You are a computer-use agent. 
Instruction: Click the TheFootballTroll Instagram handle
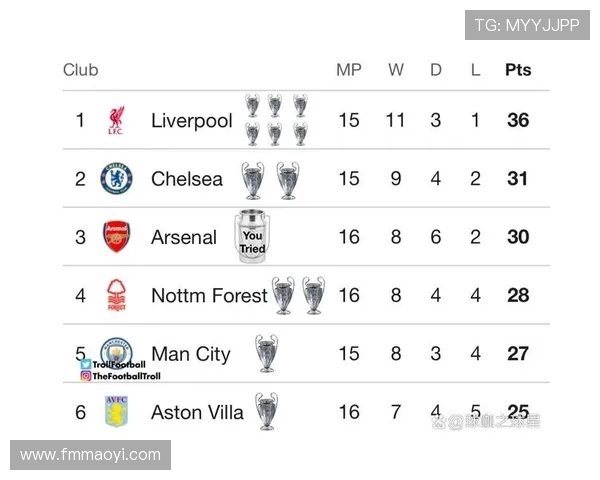point(126,376)
